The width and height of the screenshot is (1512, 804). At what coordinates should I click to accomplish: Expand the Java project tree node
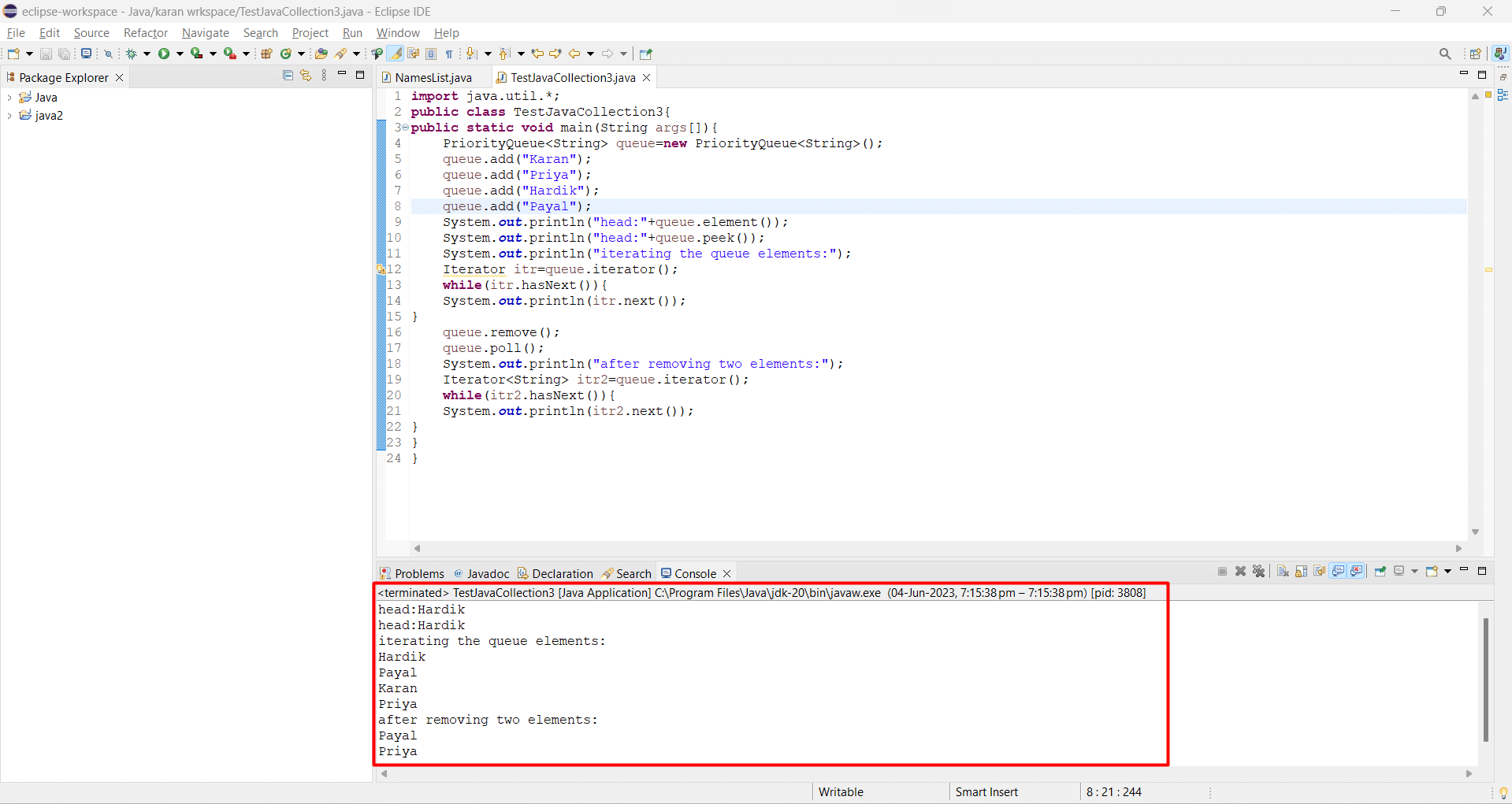(9, 98)
